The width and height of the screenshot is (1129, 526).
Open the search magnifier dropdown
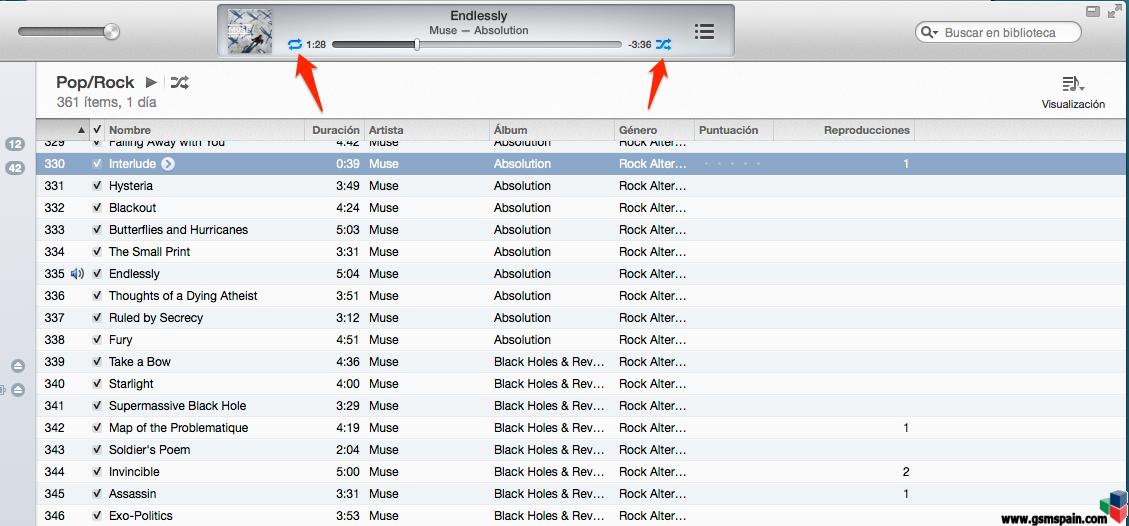click(929, 32)
